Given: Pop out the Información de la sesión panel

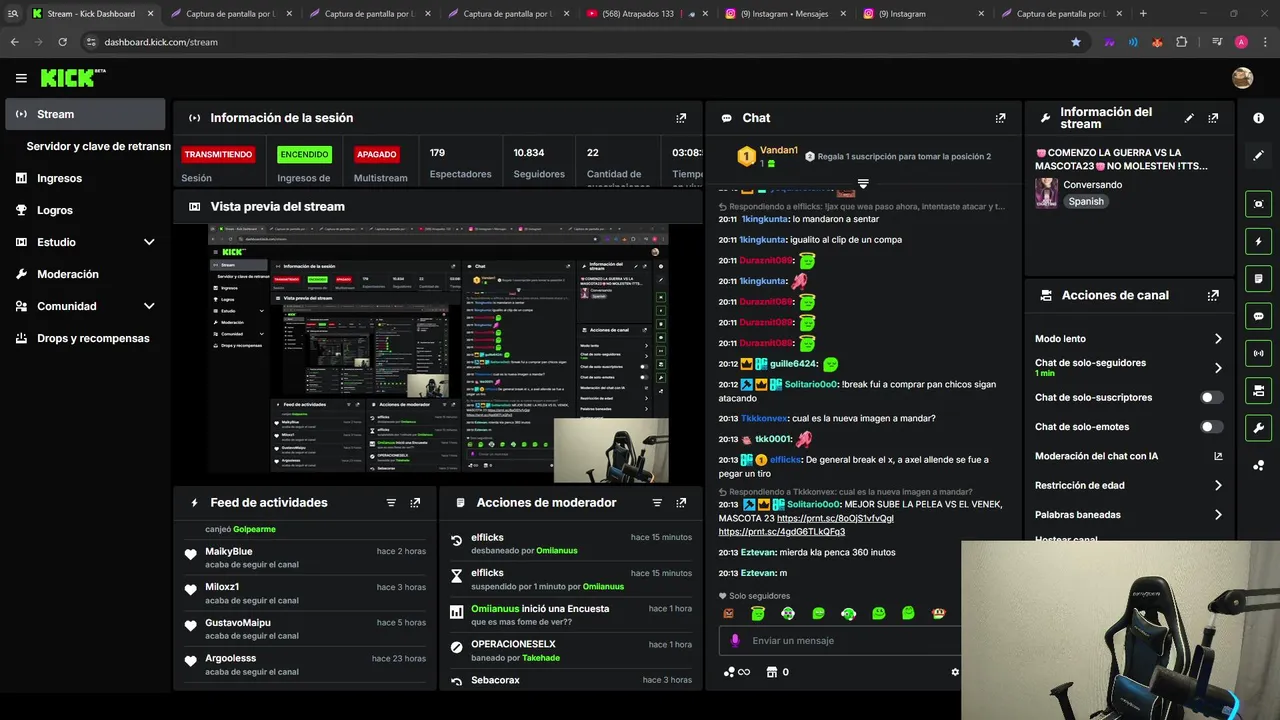Looking at the screenshot, I should (681, 118).
